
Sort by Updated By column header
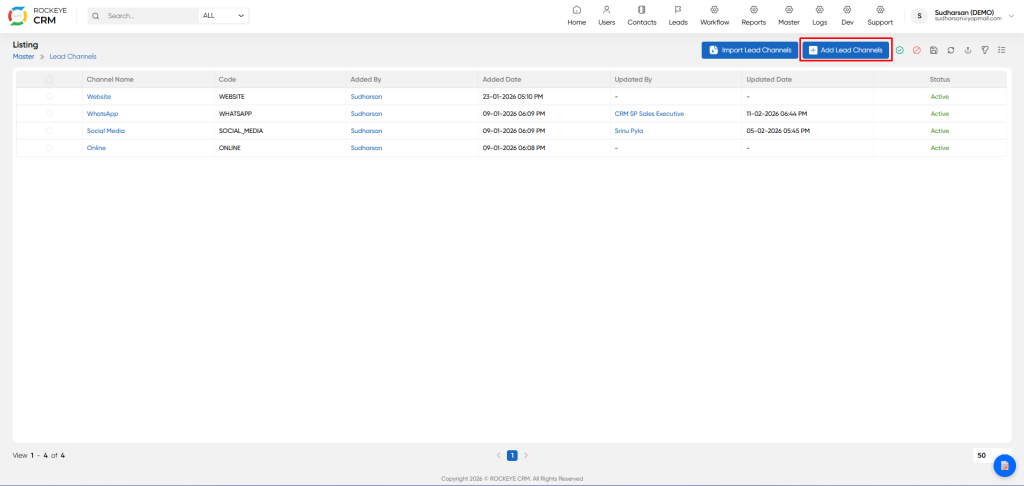pos(633,79)
